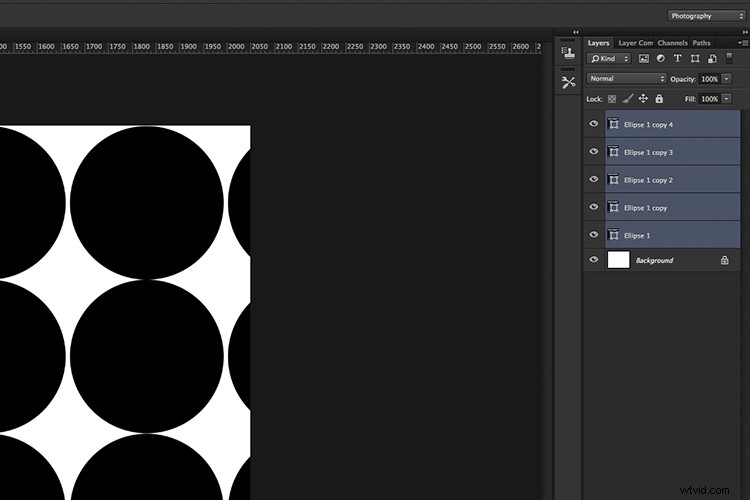Enable lock image pixels brush icon
750x500 pixels.
(628, 99)
